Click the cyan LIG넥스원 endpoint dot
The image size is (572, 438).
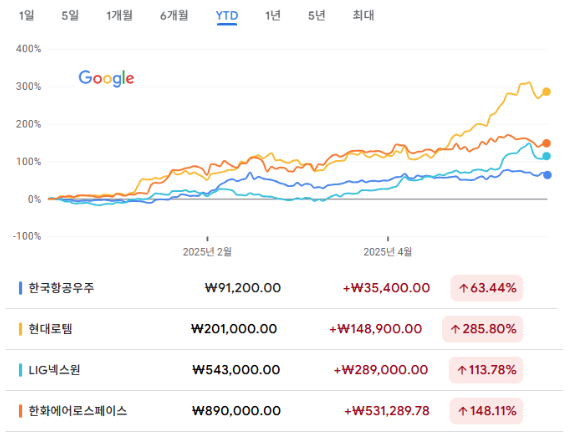click(546, 156)
